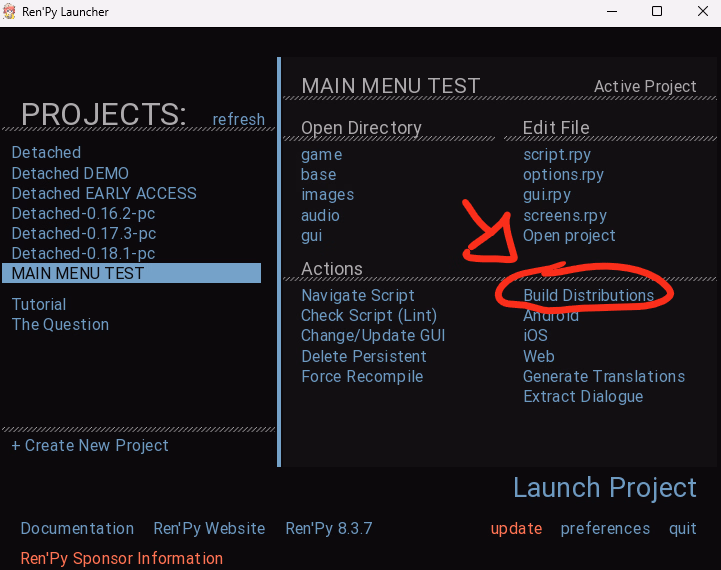
Task: Open the game directory
Action: pos(321,154)
